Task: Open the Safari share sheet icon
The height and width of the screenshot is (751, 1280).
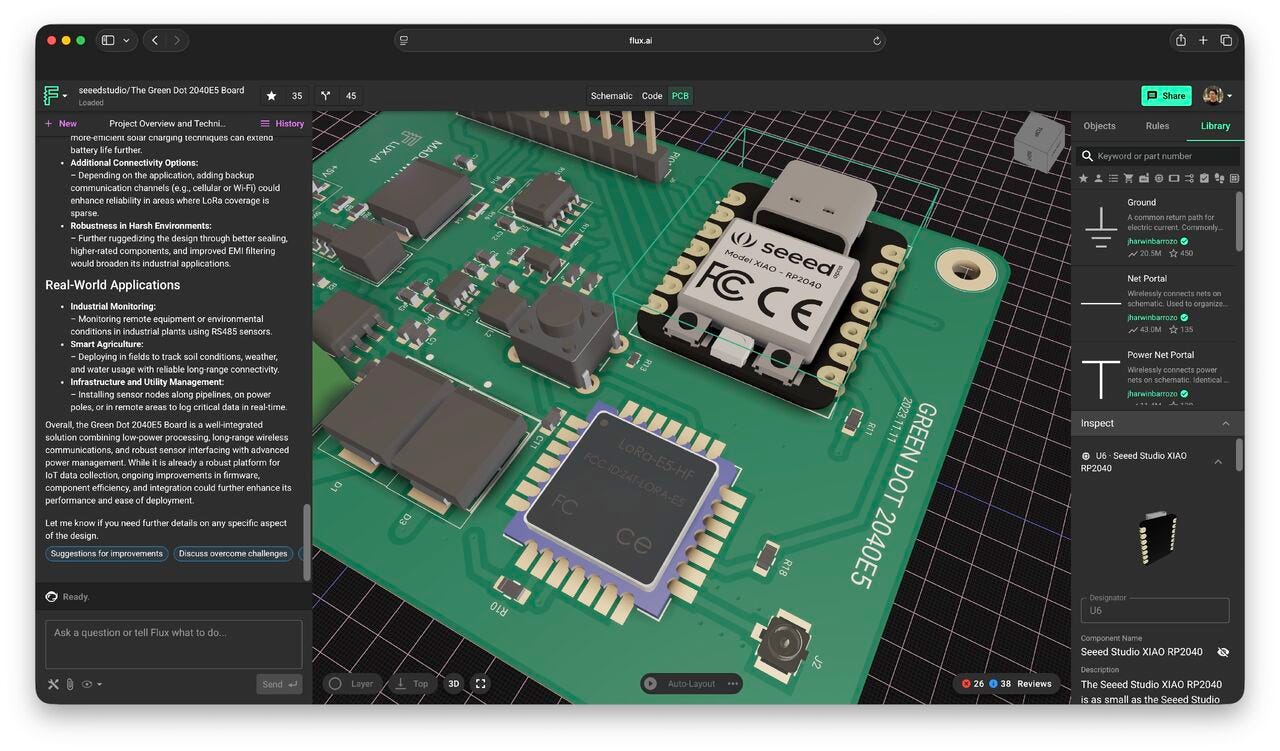Action: click(x=1181, y=40)
